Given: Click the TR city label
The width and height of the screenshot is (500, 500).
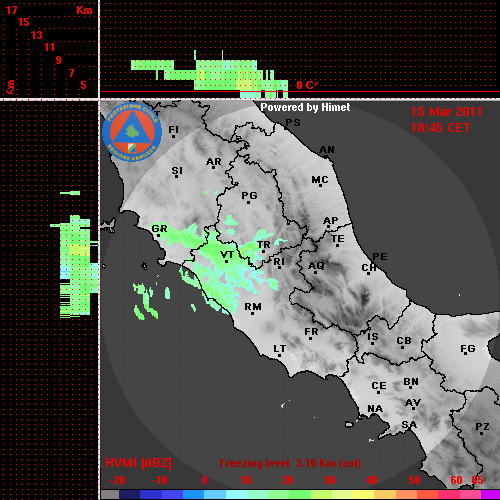Looking at the screenshot, I should pos(264,245).
